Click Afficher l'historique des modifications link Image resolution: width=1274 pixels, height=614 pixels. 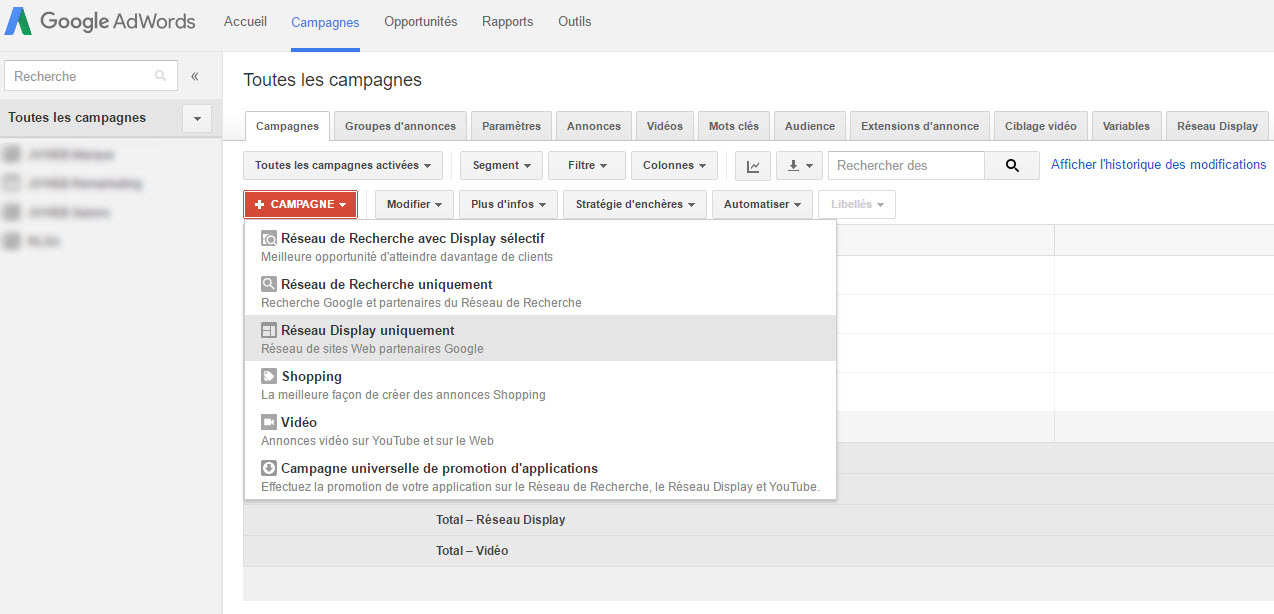(1159, 165)
